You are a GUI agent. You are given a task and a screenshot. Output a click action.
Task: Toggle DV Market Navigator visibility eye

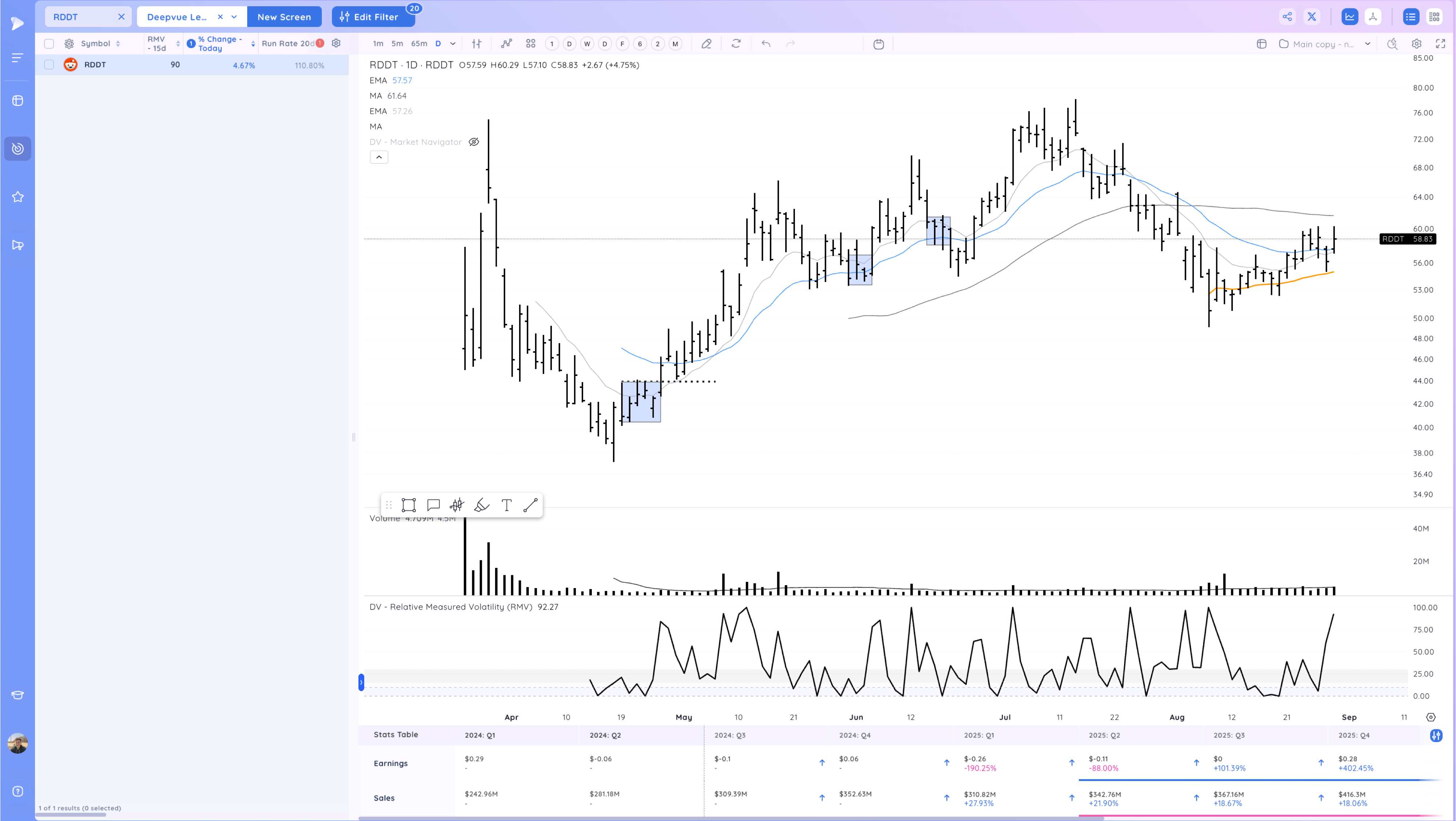(x=474, y=142)
